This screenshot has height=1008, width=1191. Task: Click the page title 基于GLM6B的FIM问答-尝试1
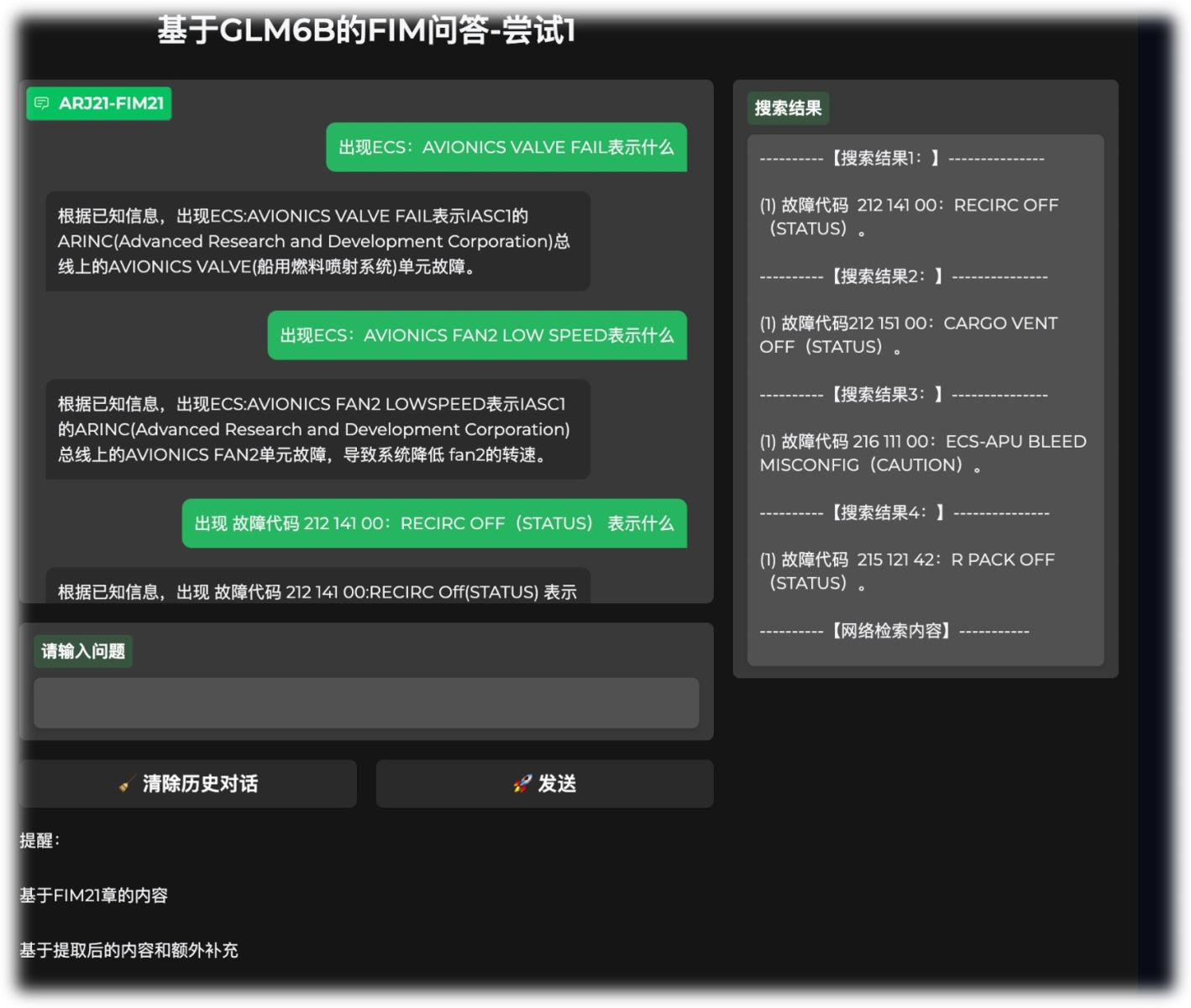click(x=366, y=31)
